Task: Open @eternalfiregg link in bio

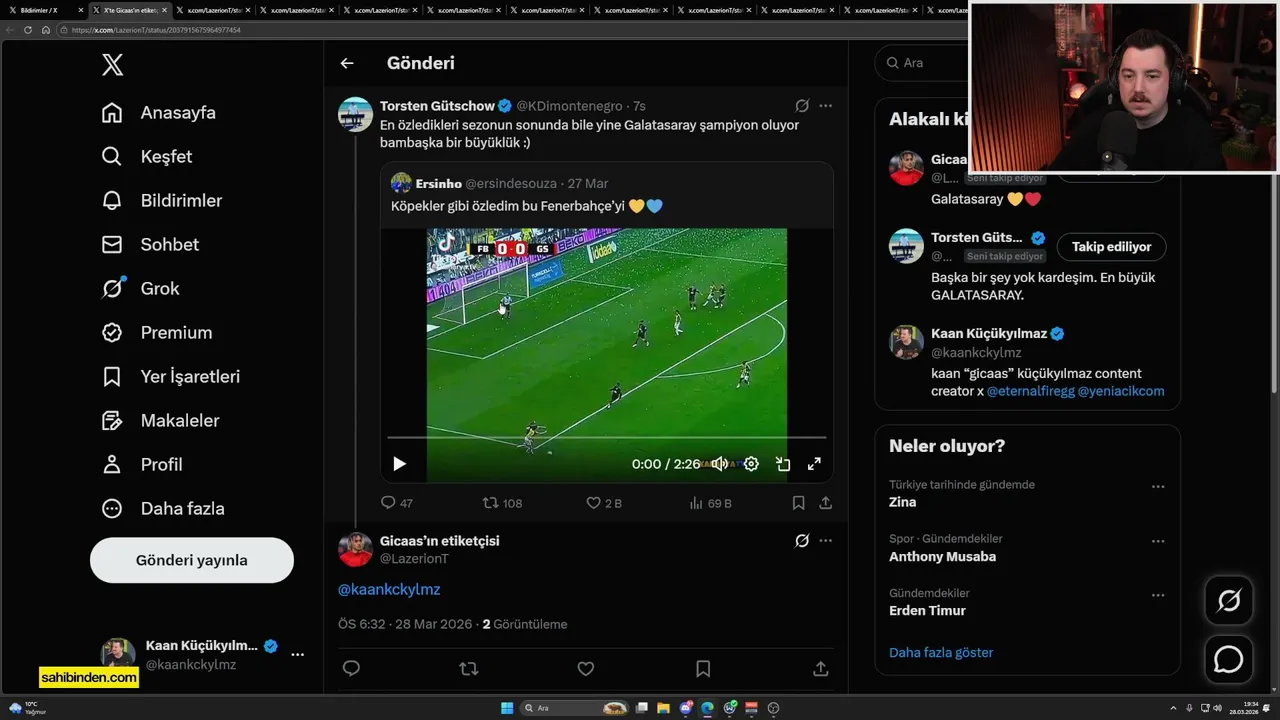Action: tap(1030, 391)
